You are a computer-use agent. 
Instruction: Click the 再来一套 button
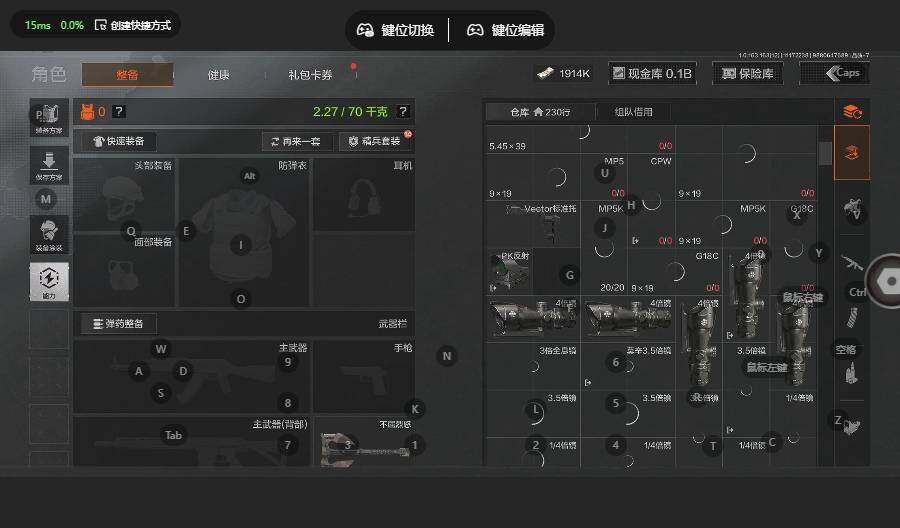[x=296, y=141]
